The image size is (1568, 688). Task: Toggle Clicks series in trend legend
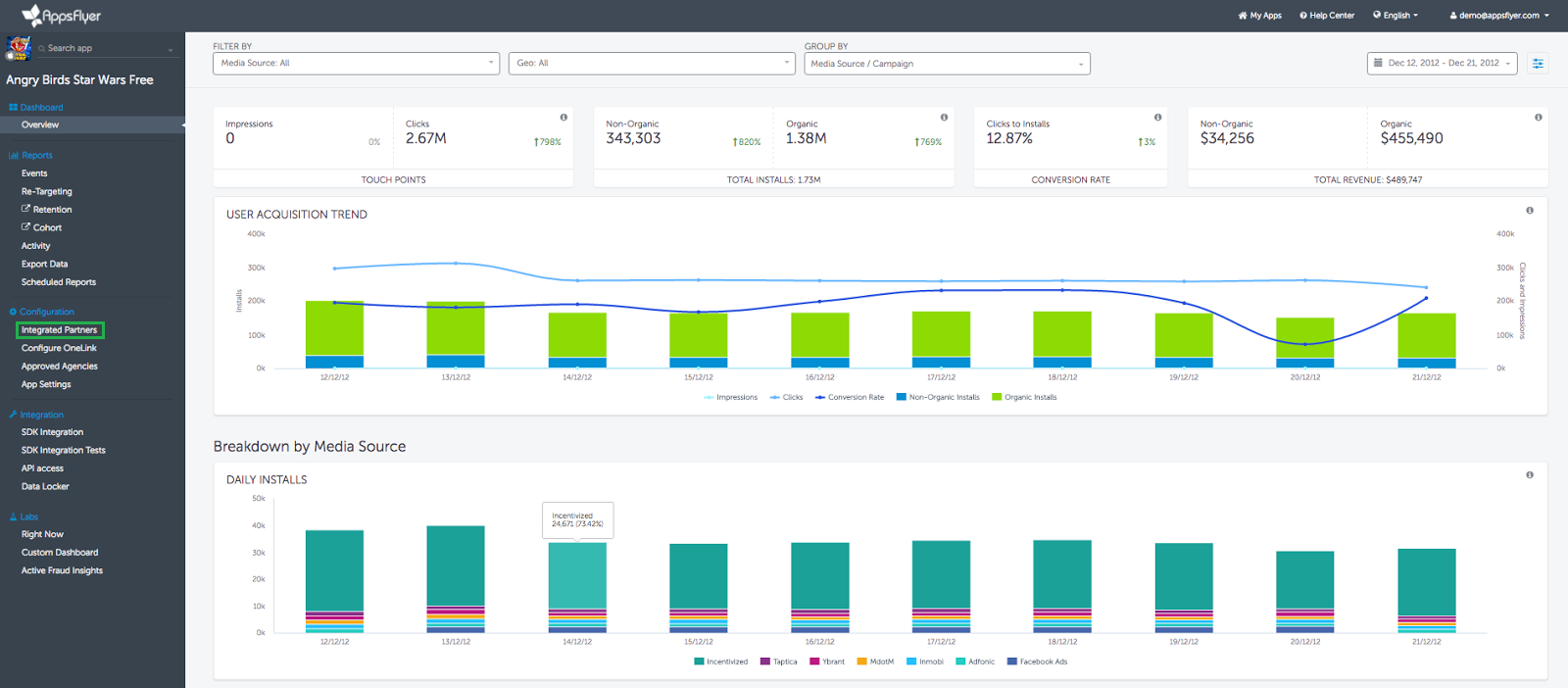(x=787, y=398)
